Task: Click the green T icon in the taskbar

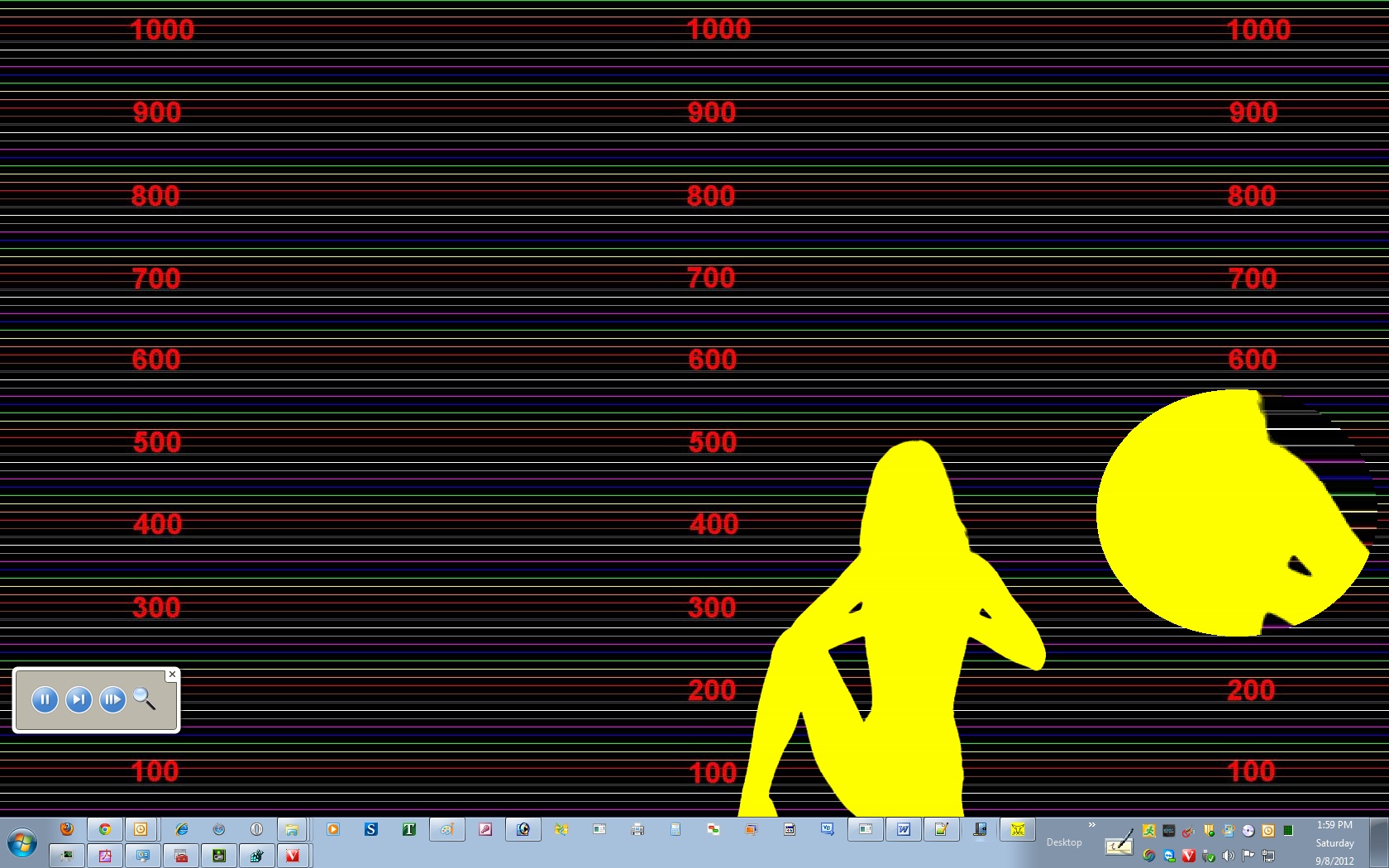Action: pos(409,829)
